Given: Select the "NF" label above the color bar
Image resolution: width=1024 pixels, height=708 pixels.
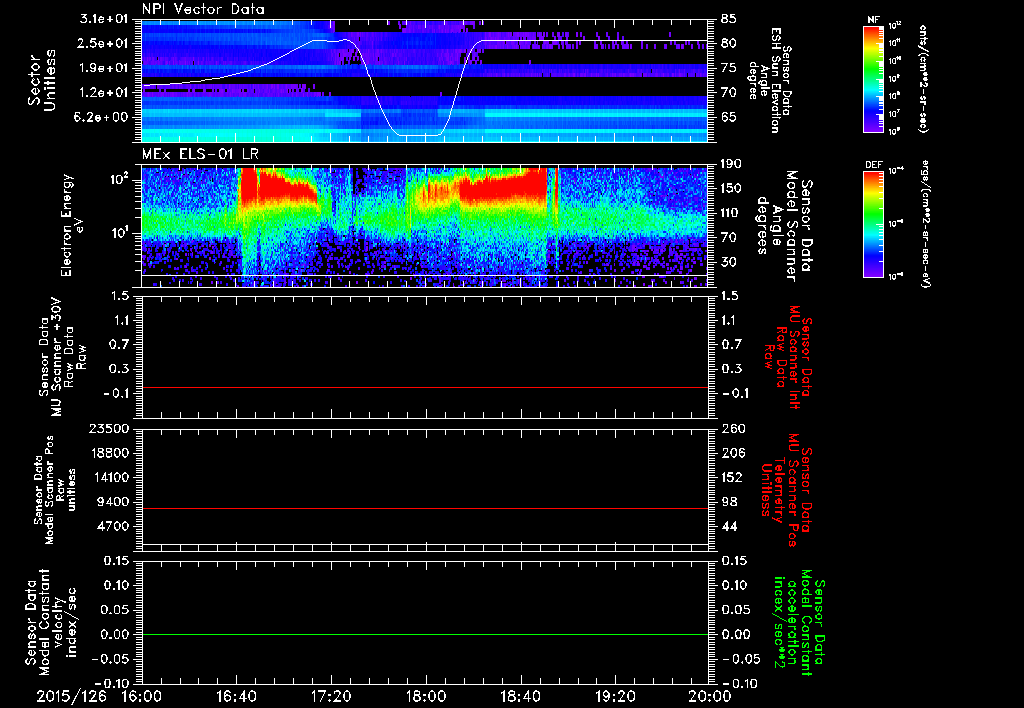Looking at the screenshot, I should click(873, 20).
